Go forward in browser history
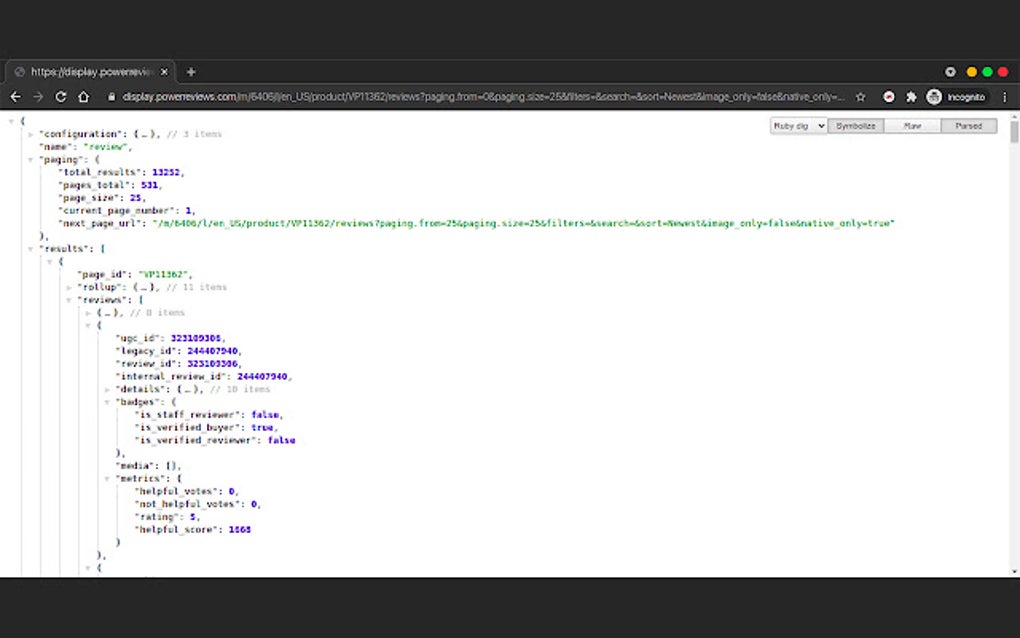Screen dimensions: 1020x638 pos(38,97)
